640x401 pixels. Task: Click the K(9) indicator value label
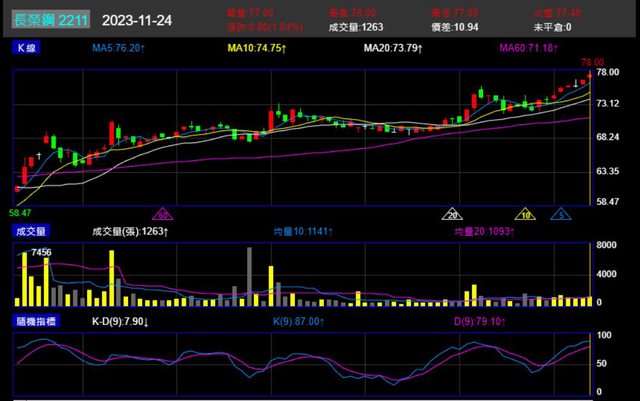(300, 321)
